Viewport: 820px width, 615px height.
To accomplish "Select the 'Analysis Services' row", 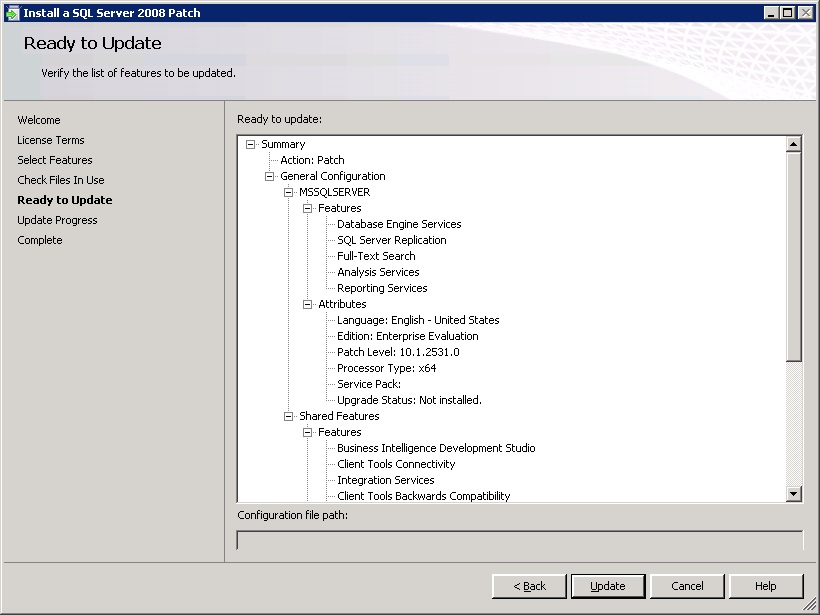I will [378, 272].
